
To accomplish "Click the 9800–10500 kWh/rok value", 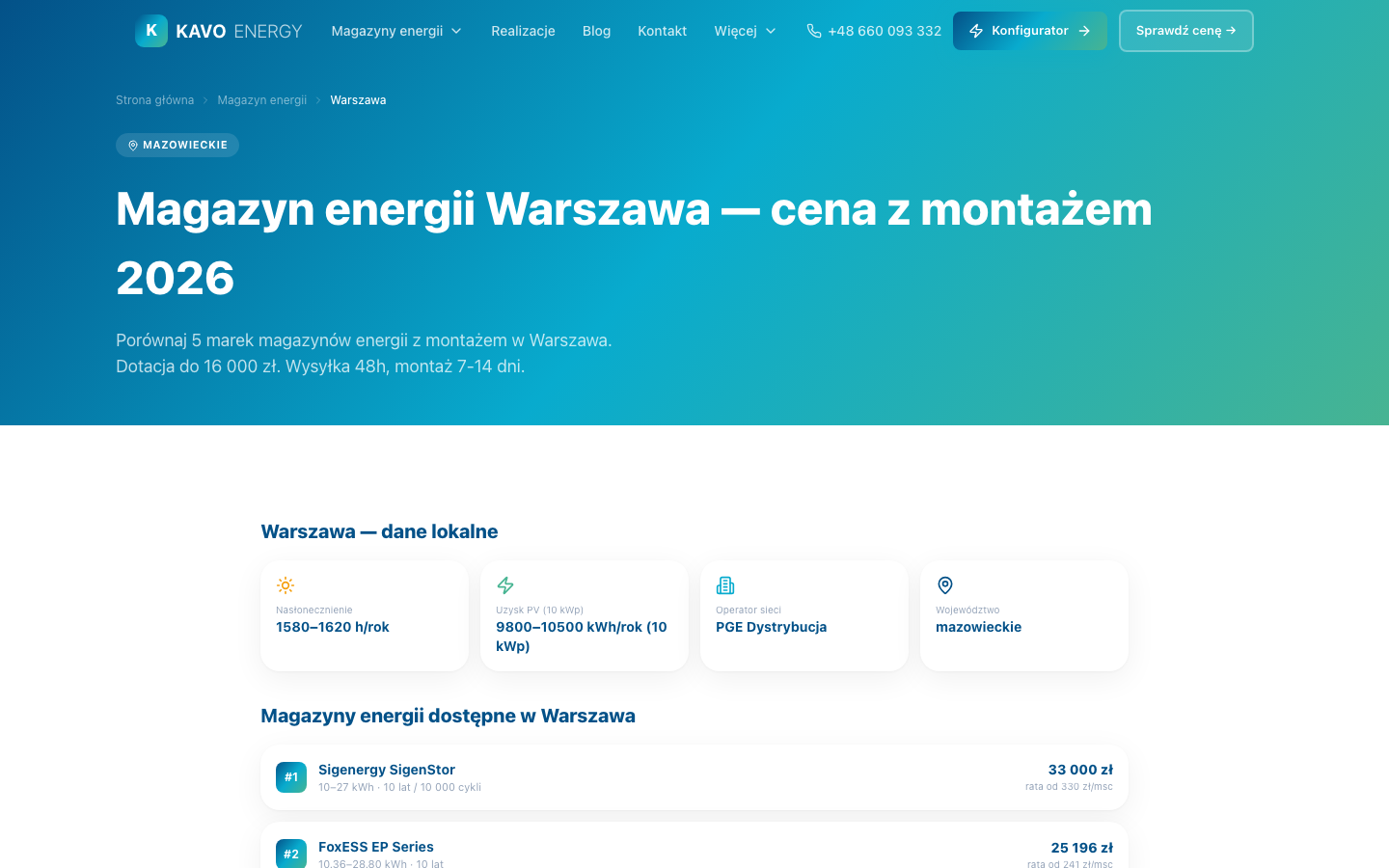I will click(582, 637).
